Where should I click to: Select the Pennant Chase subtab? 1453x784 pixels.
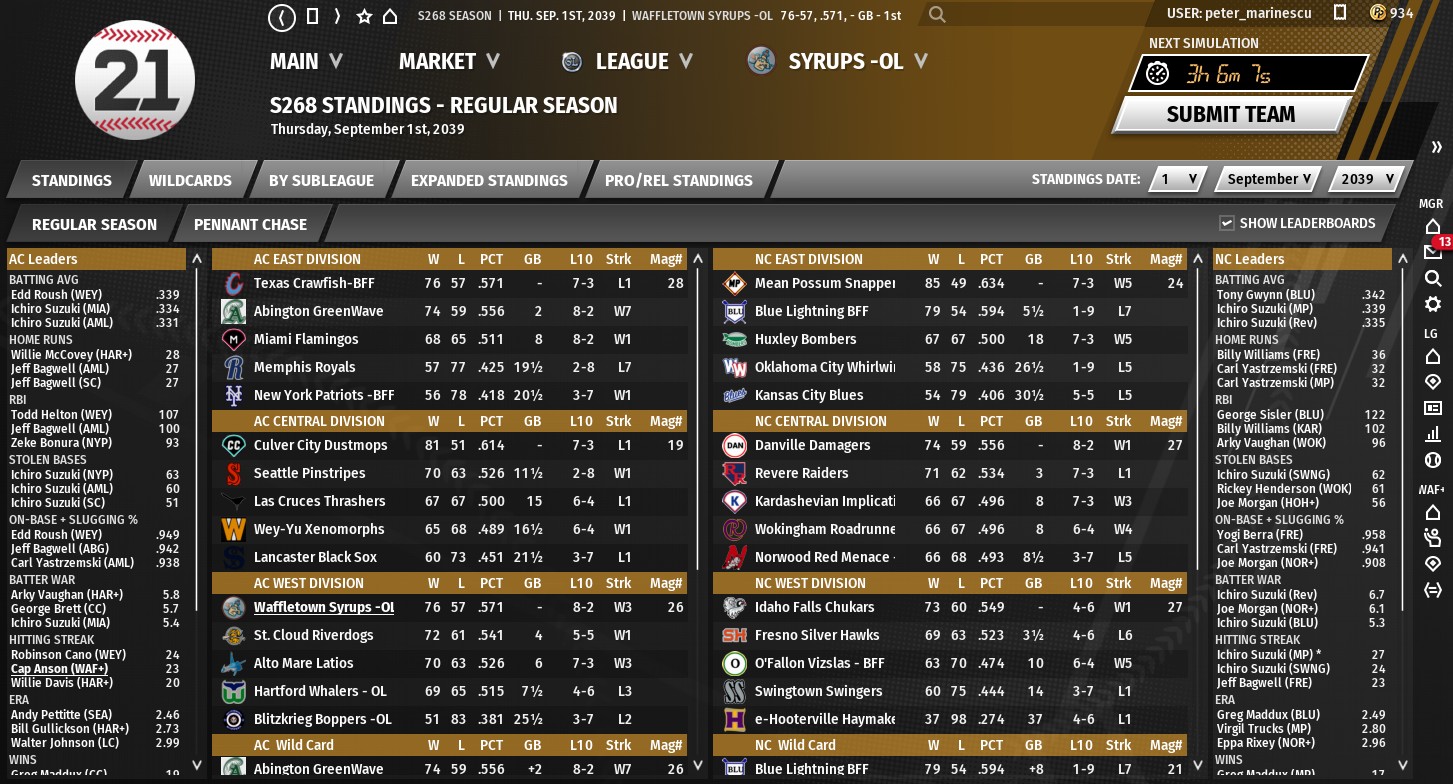pos(250,224)
